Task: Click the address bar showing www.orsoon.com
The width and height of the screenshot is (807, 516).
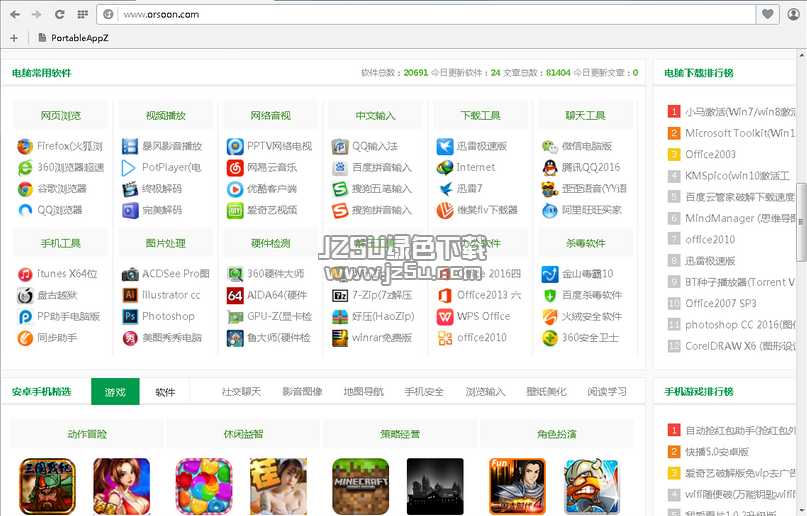Action: pos(427,14)
